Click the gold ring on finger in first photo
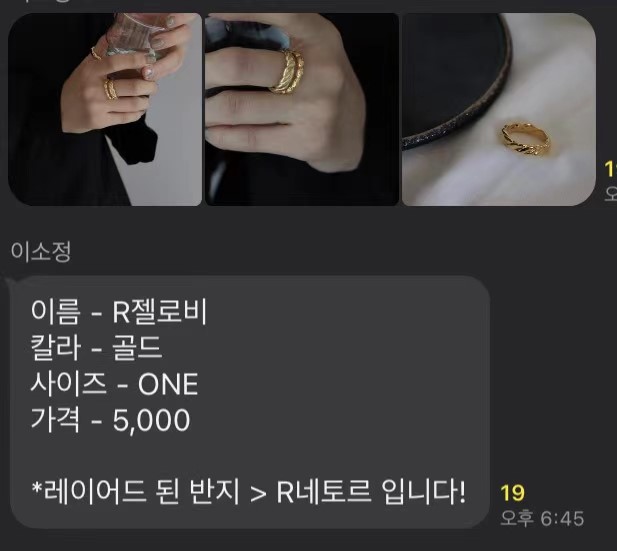617x551 pixels. coord(111,88)
